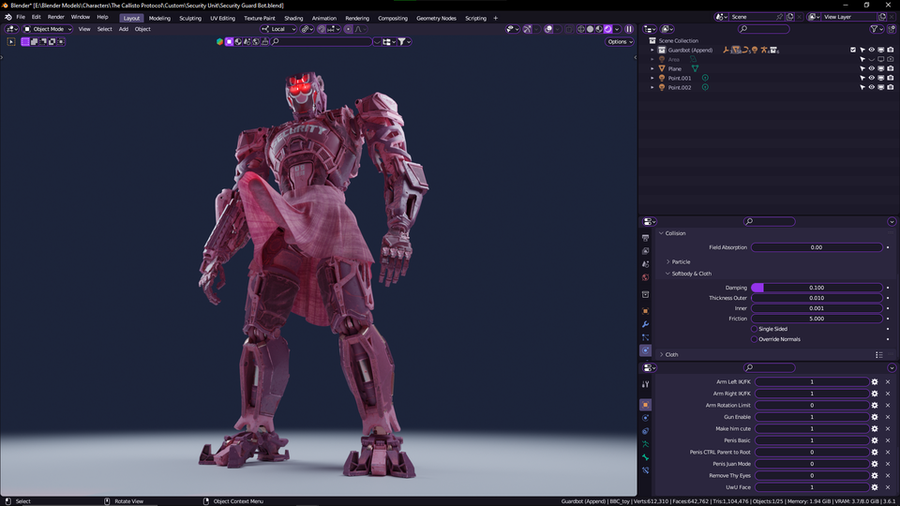Viewport: 900px width, 506px height.
Task: Disable Plane in renders camera icon
Action: click(890, 69)
